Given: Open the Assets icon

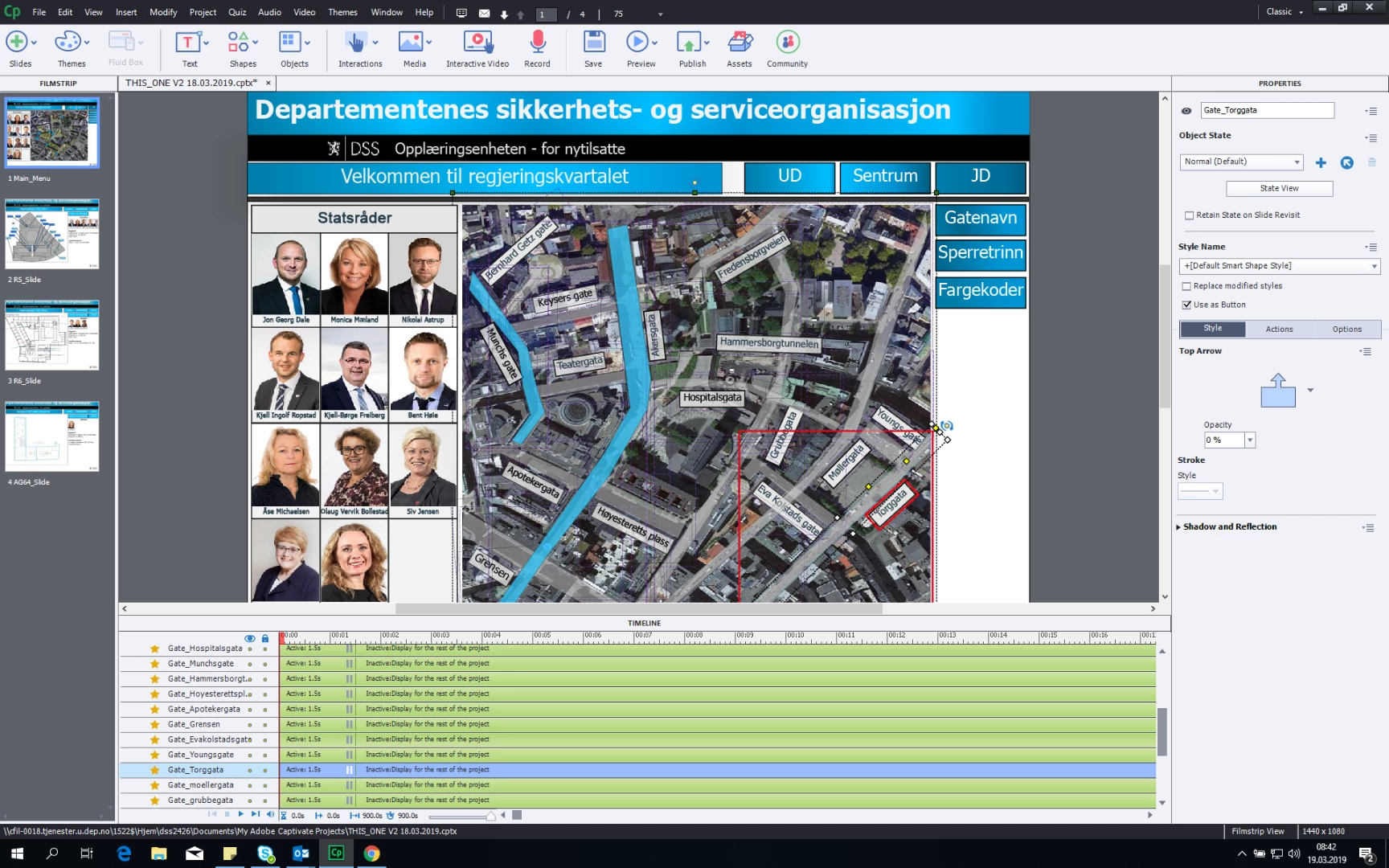Looking at the screenshot, I should pos(740,42).
